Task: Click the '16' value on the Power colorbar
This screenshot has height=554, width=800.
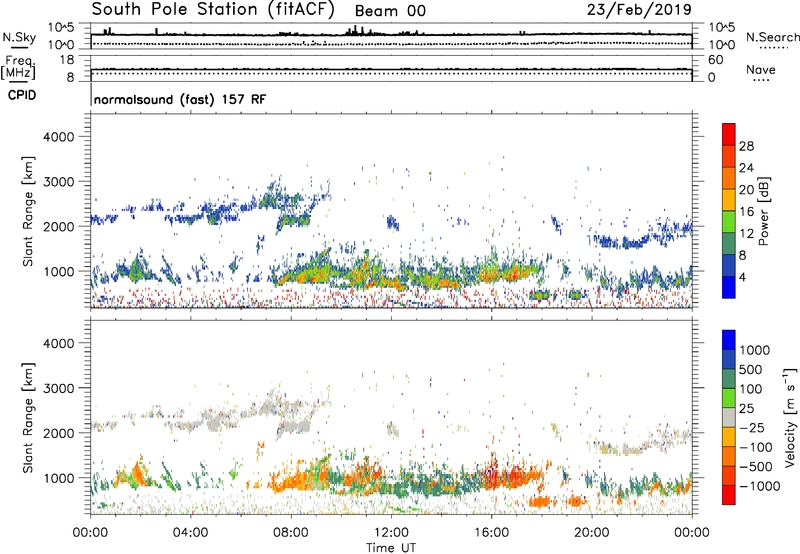Action: pos(746,212)
